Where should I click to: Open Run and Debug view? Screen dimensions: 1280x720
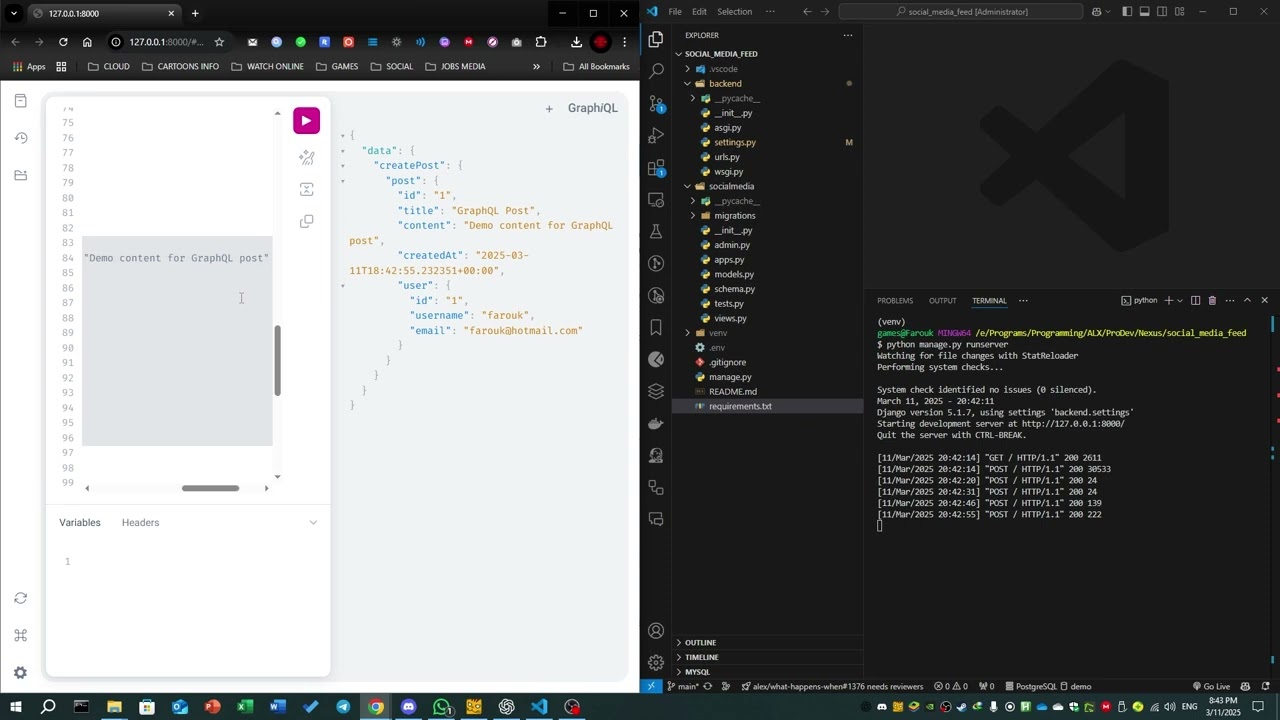pos(656,136)
